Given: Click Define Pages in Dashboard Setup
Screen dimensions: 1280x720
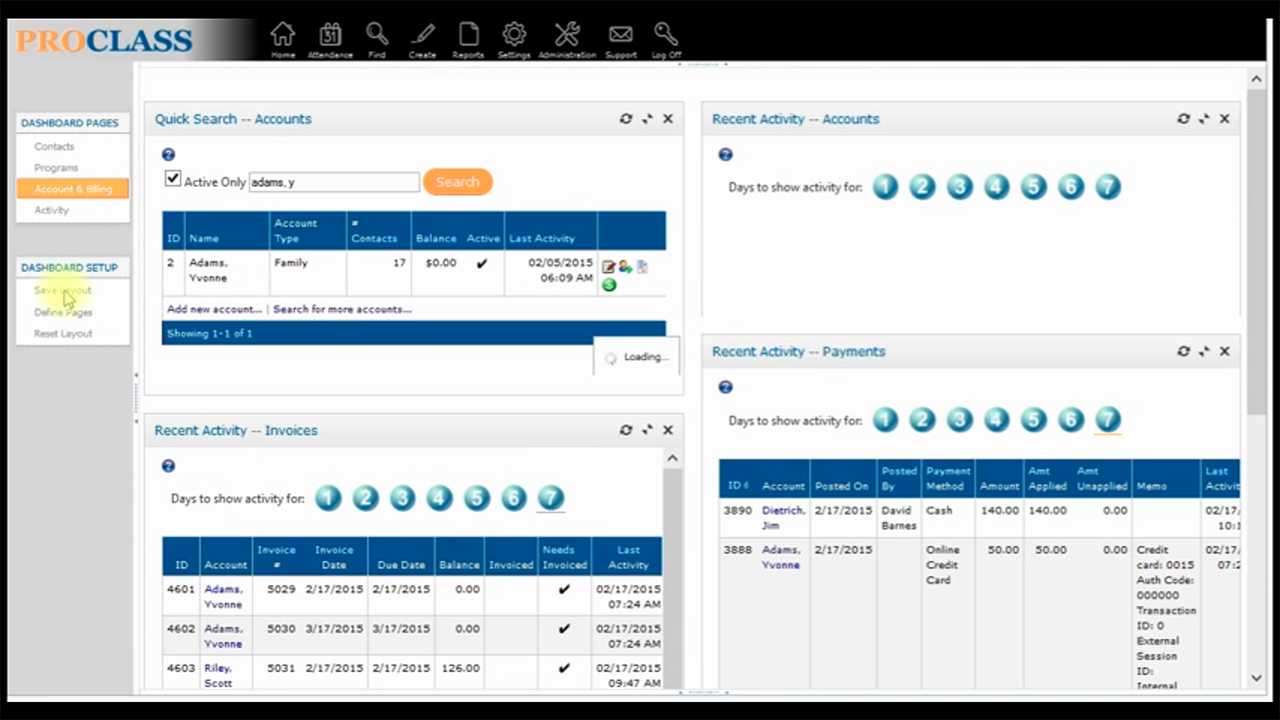Looking at the screenshot, I should (63, 312).
